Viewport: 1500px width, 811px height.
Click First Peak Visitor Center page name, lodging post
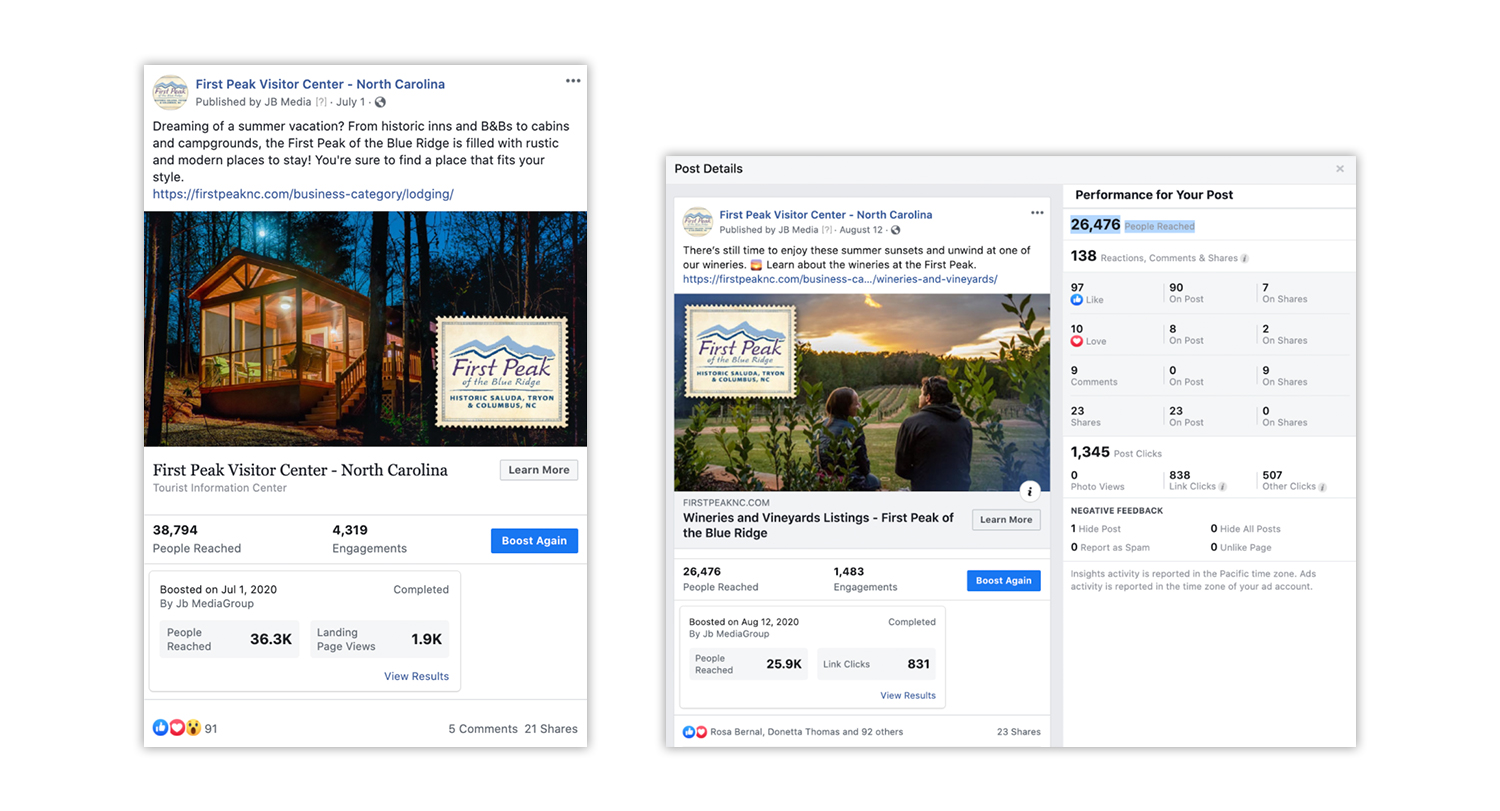[x=320, y=84]
